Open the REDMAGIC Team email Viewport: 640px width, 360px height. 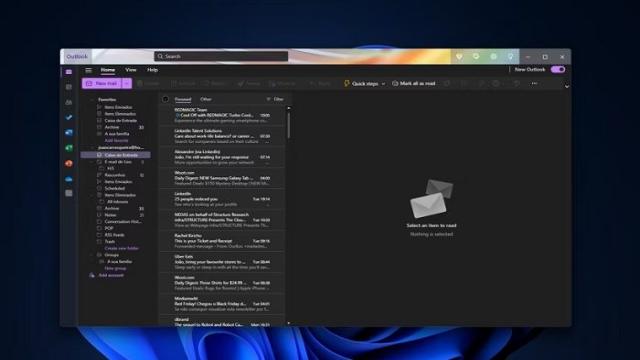tap(222, 115)
